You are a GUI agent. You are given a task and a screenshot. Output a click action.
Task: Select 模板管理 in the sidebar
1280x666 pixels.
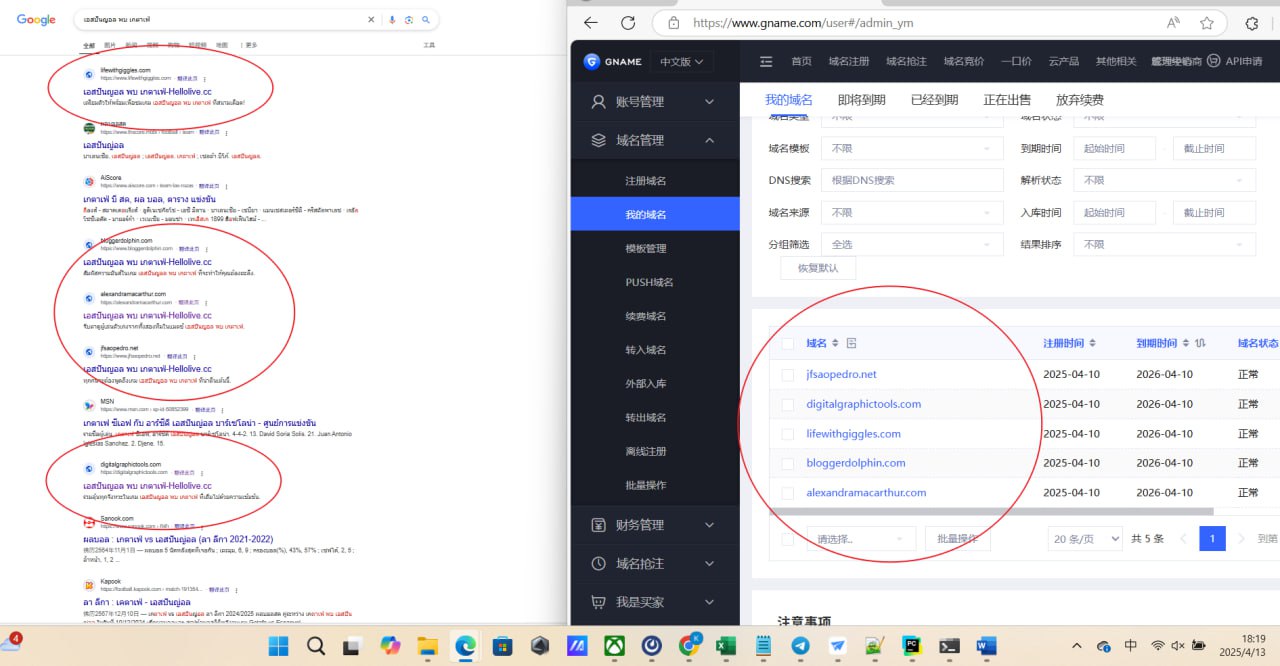click(x=646, y=248)
